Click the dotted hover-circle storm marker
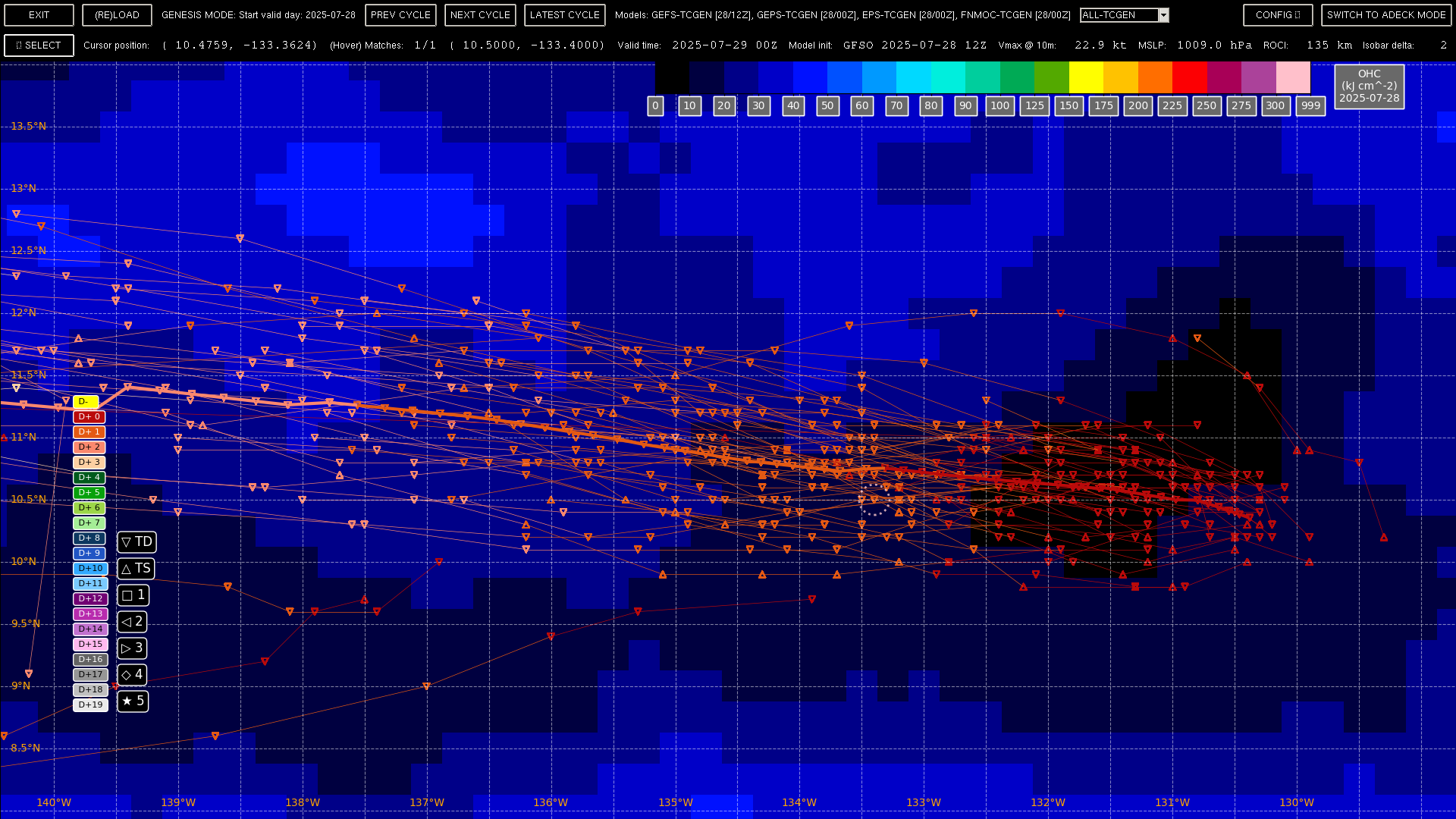This screenshot has height=819, width=1456. (874, 500)
